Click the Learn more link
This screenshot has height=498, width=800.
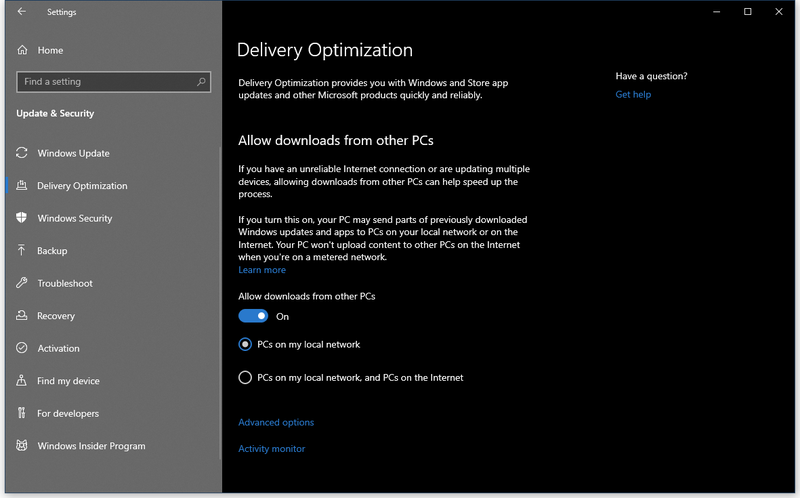click(262, 270)
